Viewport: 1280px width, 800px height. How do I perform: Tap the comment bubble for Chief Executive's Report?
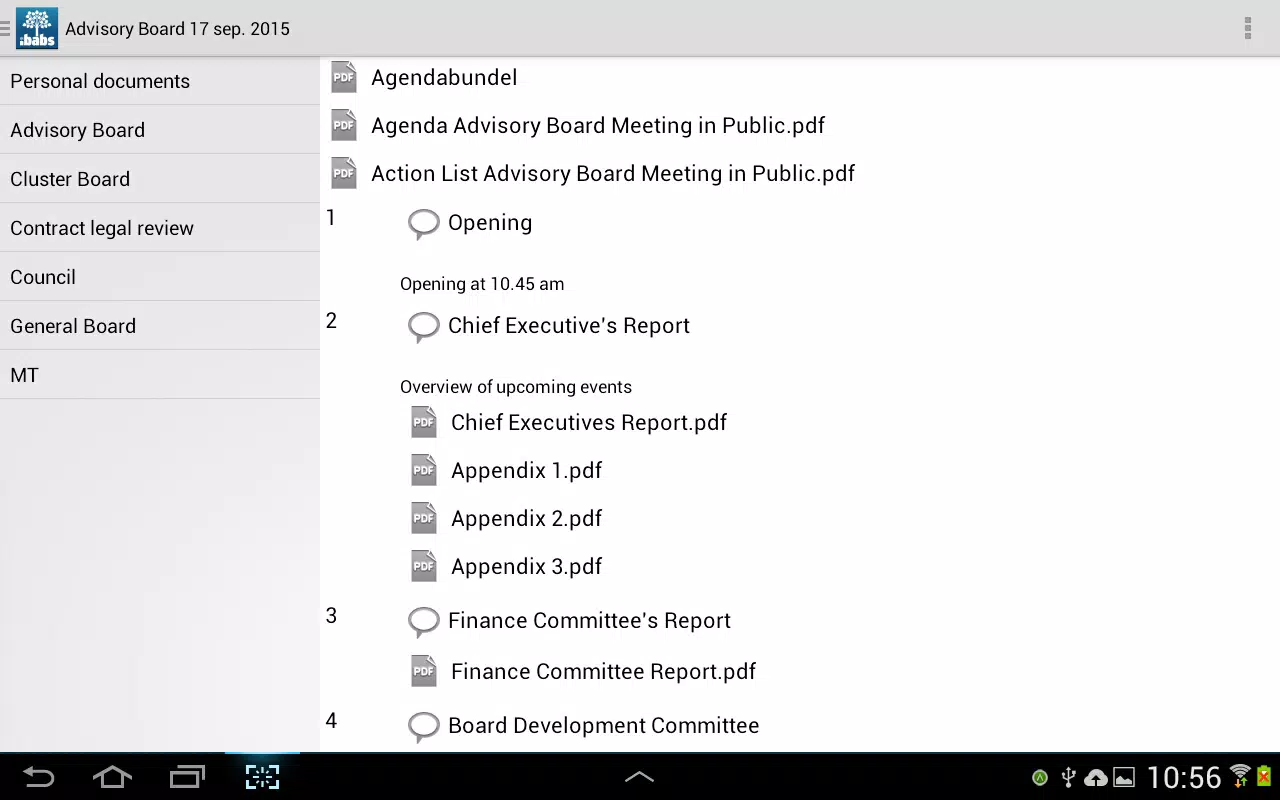click(x=424, y=327)
